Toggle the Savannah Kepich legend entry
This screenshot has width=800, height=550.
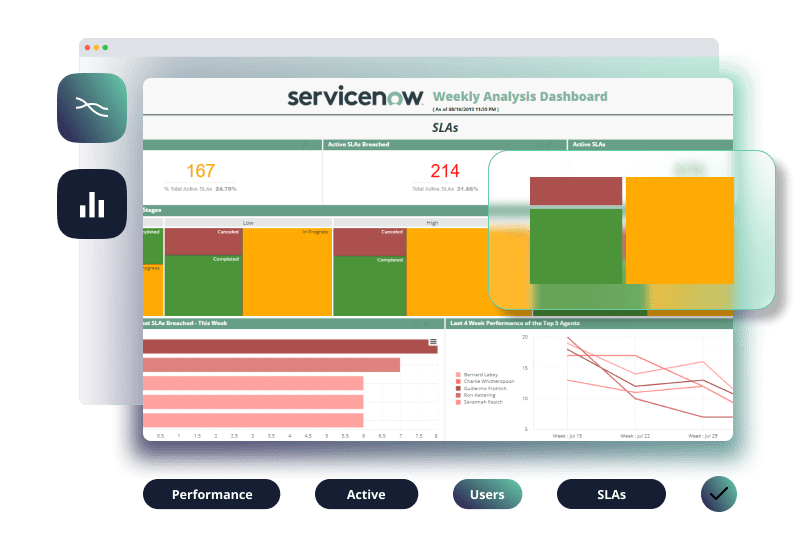pyautogui.click(x=479, y=402)
